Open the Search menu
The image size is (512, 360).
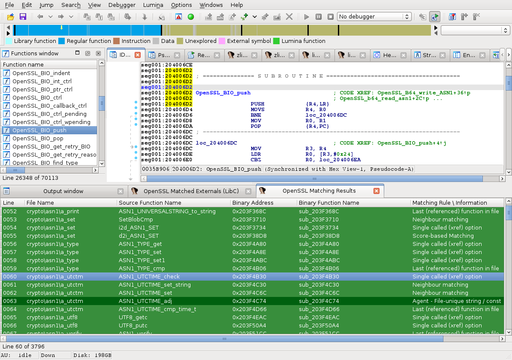71,5
